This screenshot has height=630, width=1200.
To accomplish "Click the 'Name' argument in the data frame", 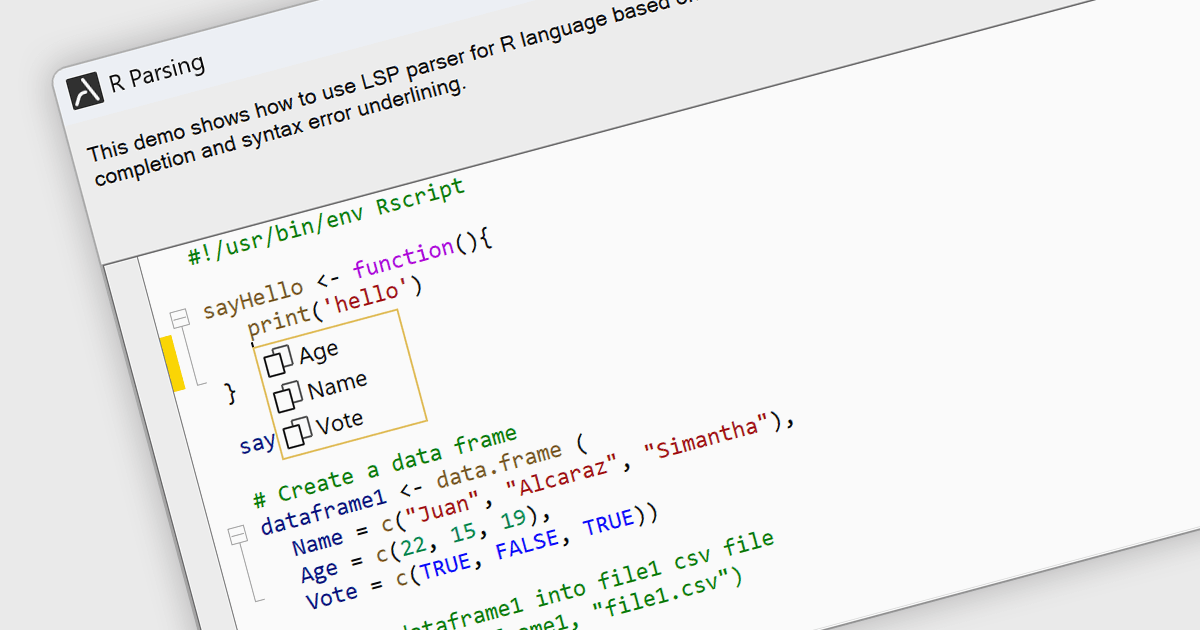I will click(x=317, y=541).
